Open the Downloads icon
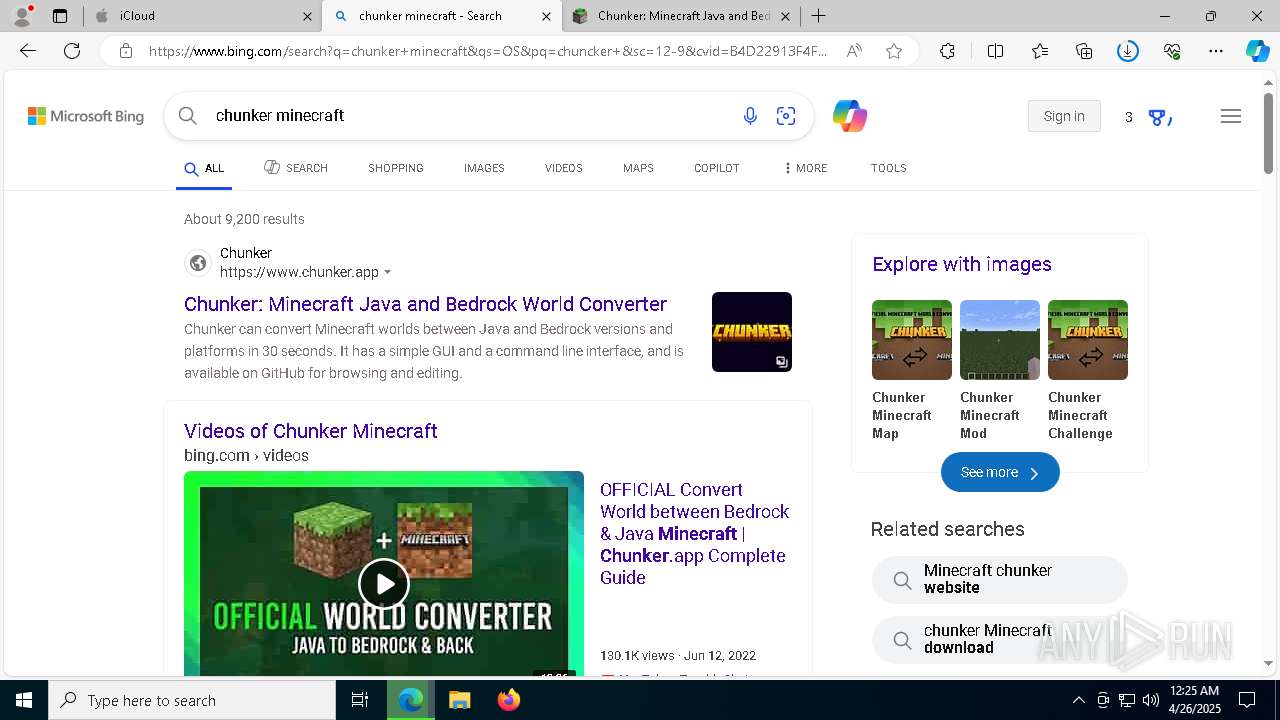The image size is (1280, 720). [x=1128, y=51]
